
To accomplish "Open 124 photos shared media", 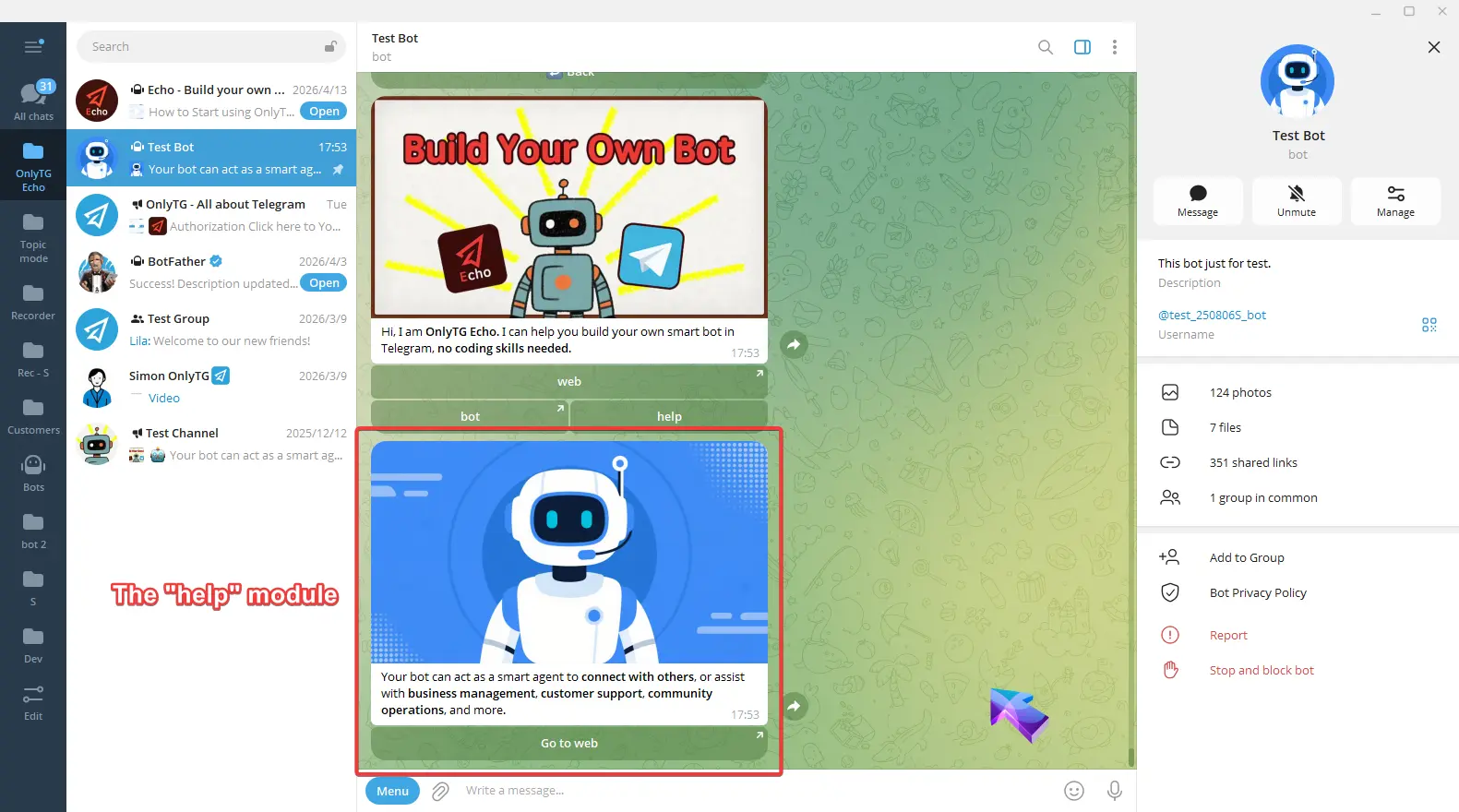I will (x=1239, y=393).
